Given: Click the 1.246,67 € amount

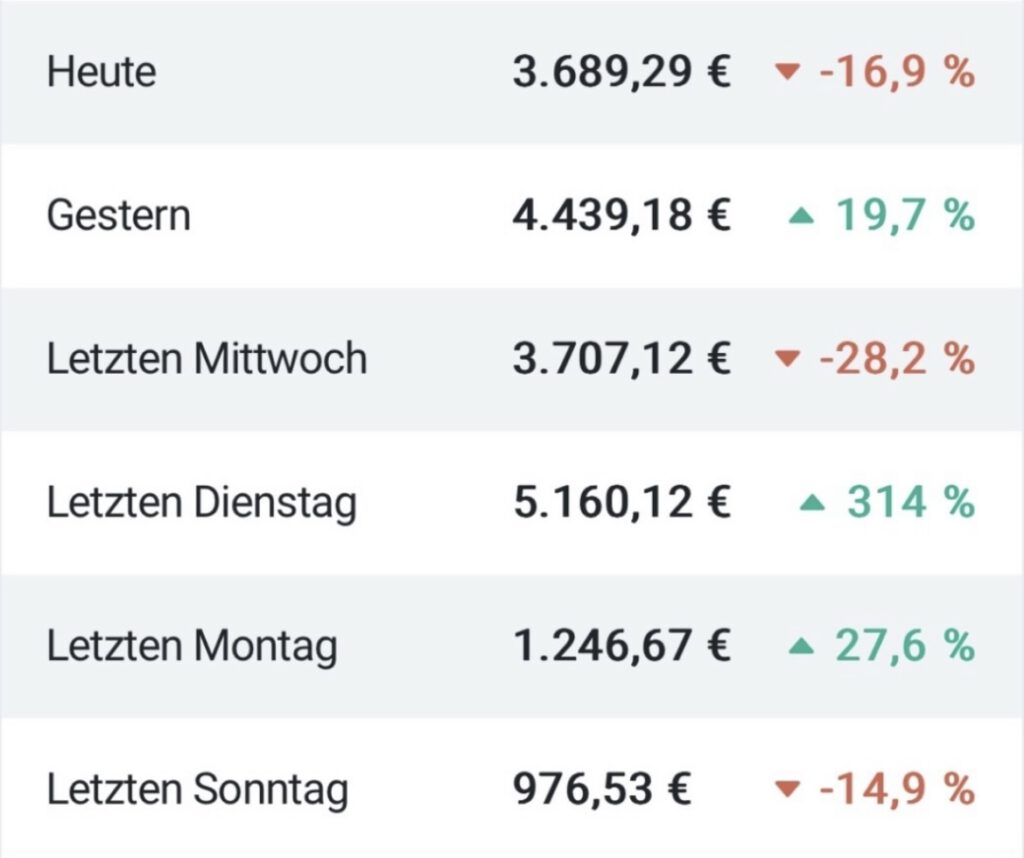Looking at the screenshot, I should 621,646.
